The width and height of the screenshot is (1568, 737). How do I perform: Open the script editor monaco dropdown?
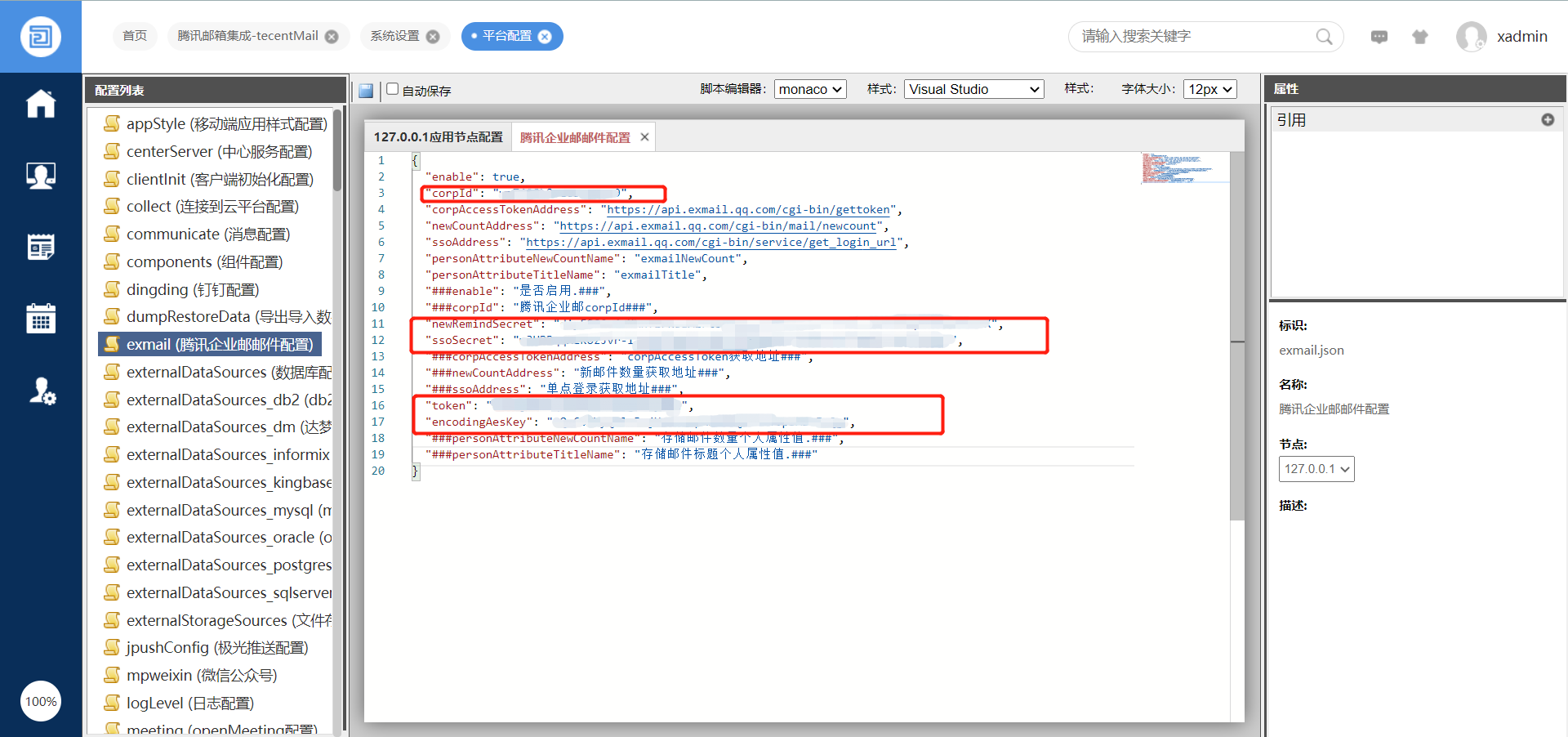tap(810, 89)
